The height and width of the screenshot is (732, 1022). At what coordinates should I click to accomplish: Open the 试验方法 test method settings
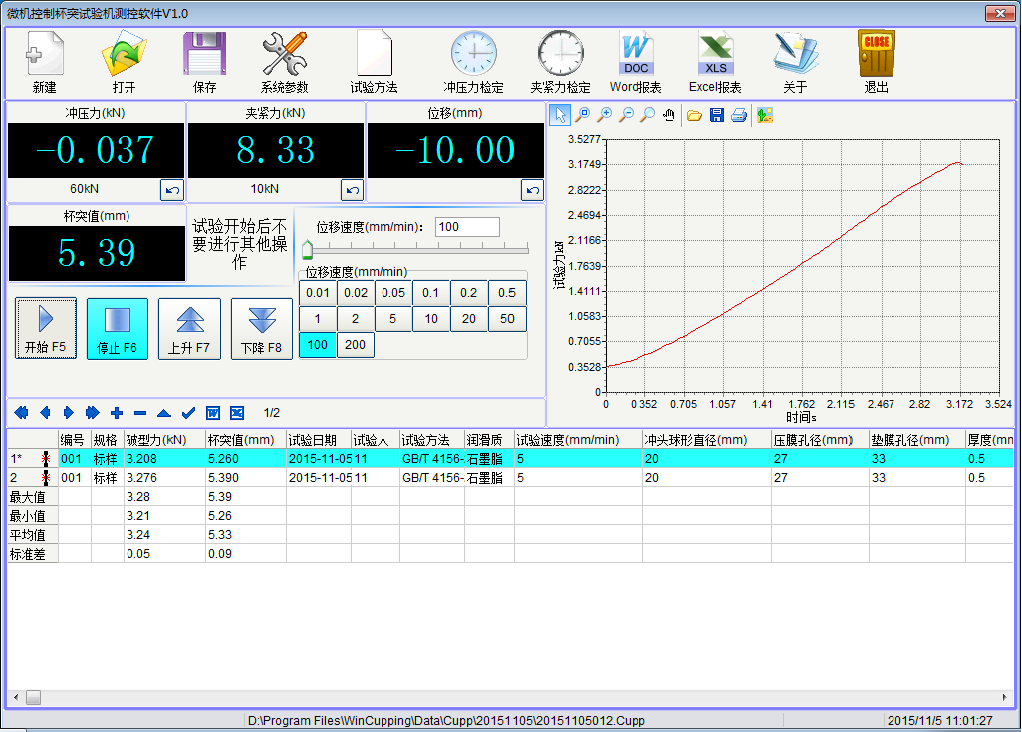click(374, 61)
